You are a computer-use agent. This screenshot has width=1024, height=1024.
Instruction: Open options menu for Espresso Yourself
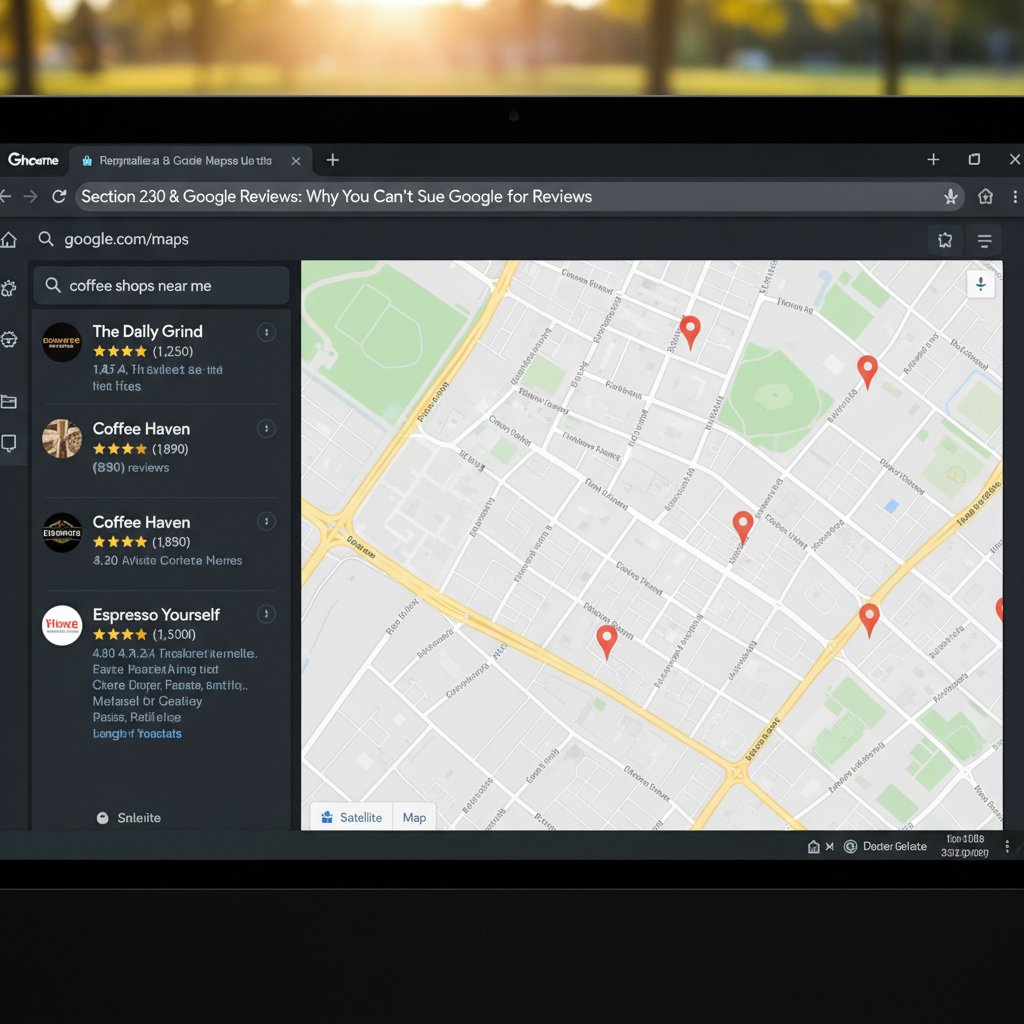tap(266, 614)
